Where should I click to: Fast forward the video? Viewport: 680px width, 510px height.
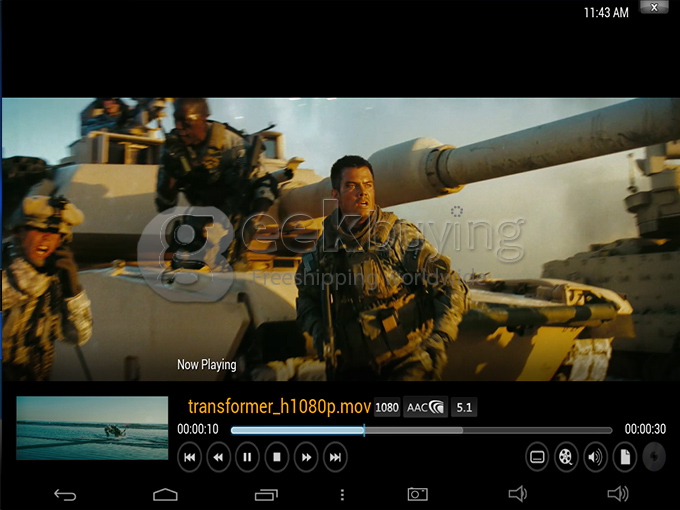click(x=306, y=457)
